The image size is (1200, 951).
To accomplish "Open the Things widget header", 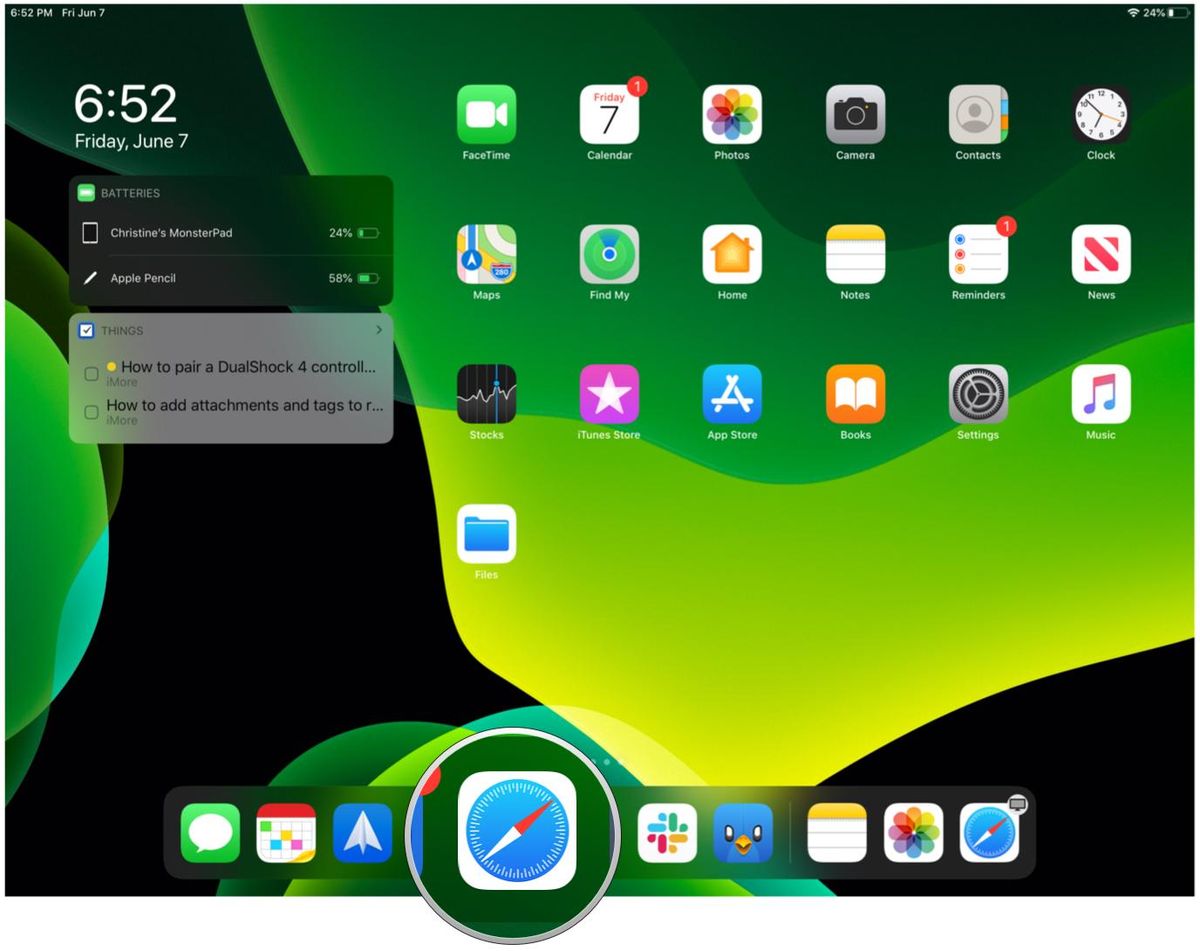I will pos(231,331).
